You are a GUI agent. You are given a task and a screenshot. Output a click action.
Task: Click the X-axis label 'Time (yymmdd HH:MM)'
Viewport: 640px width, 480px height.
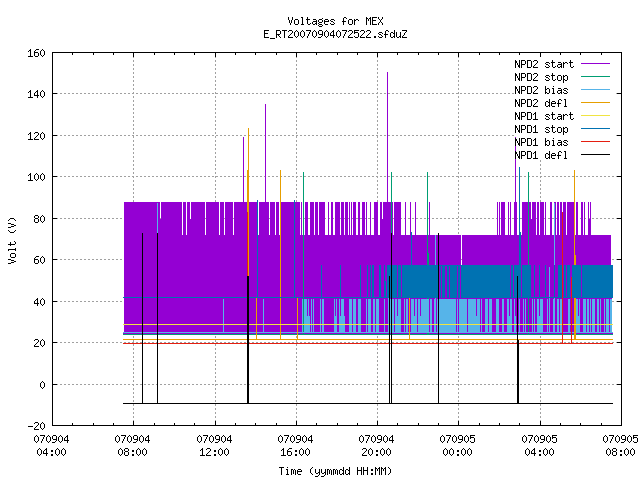coord(335,471)
